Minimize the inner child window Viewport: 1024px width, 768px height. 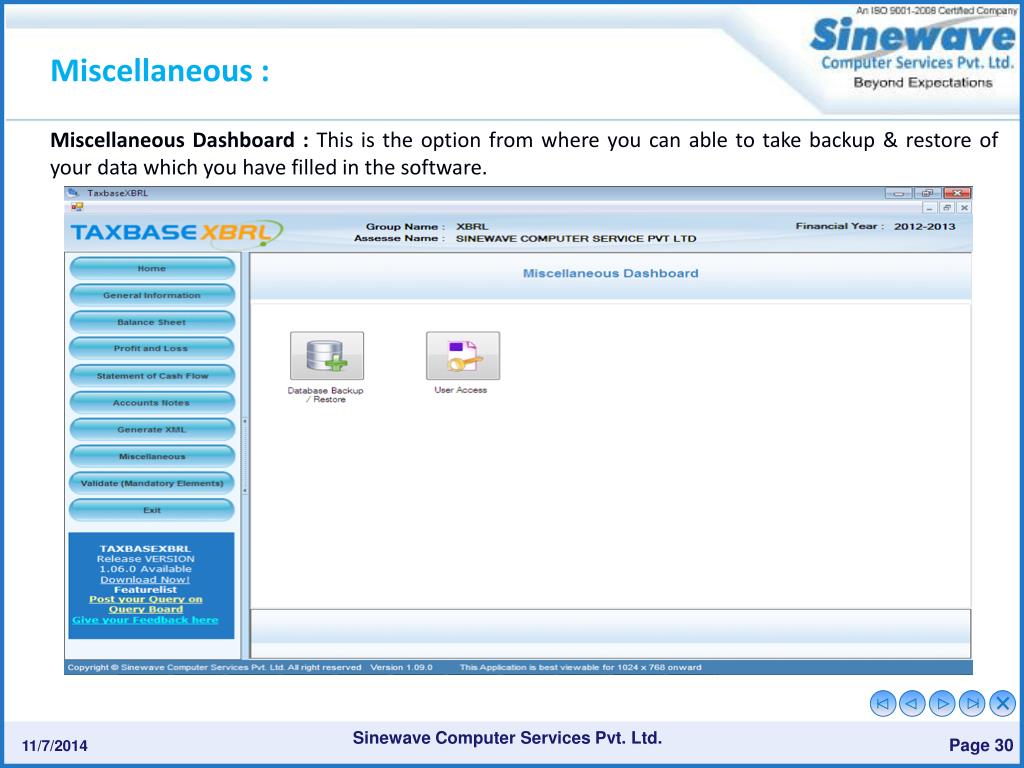(930, 208)
